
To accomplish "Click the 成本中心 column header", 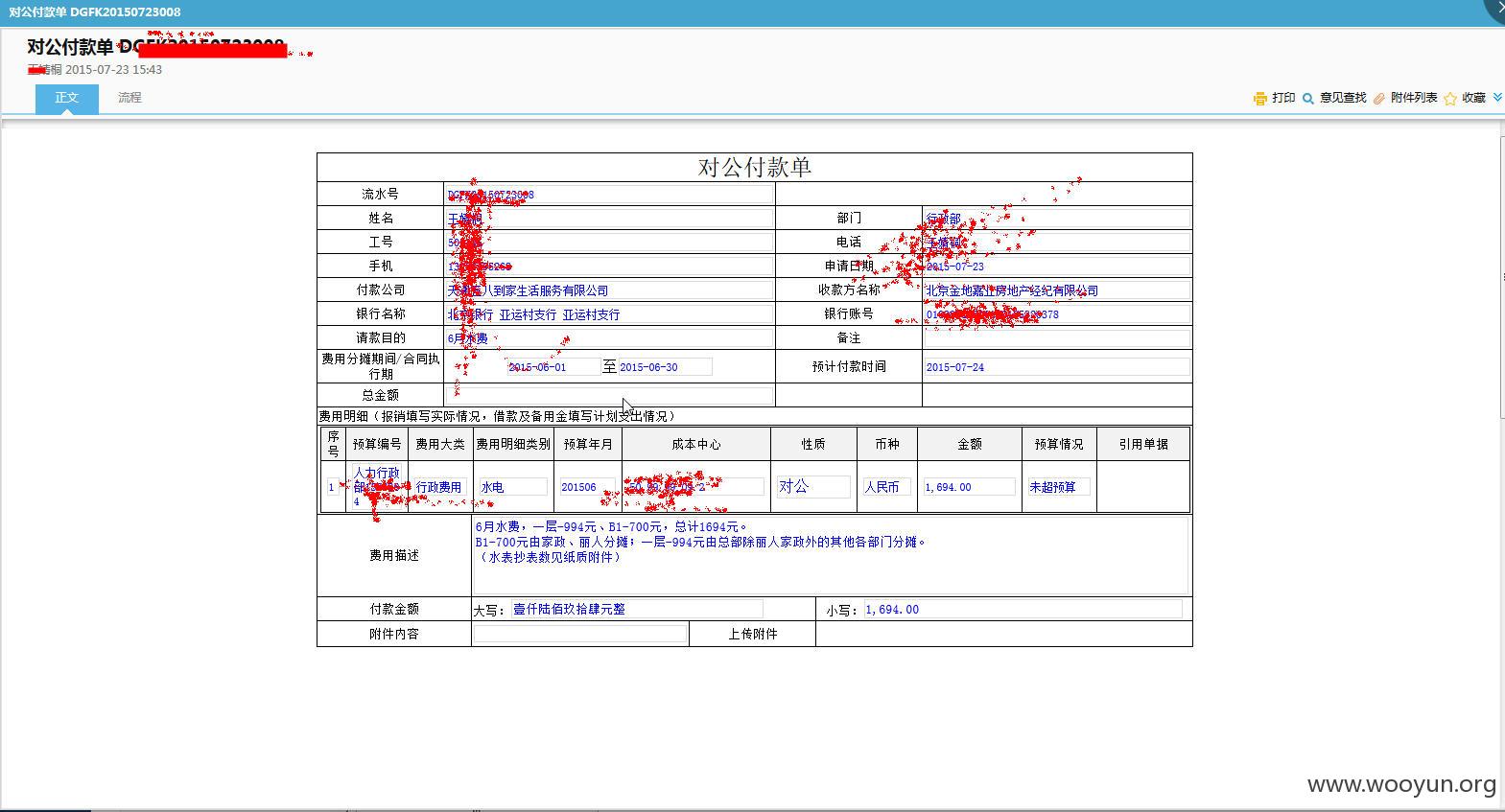I will click(x=696, y=444).
